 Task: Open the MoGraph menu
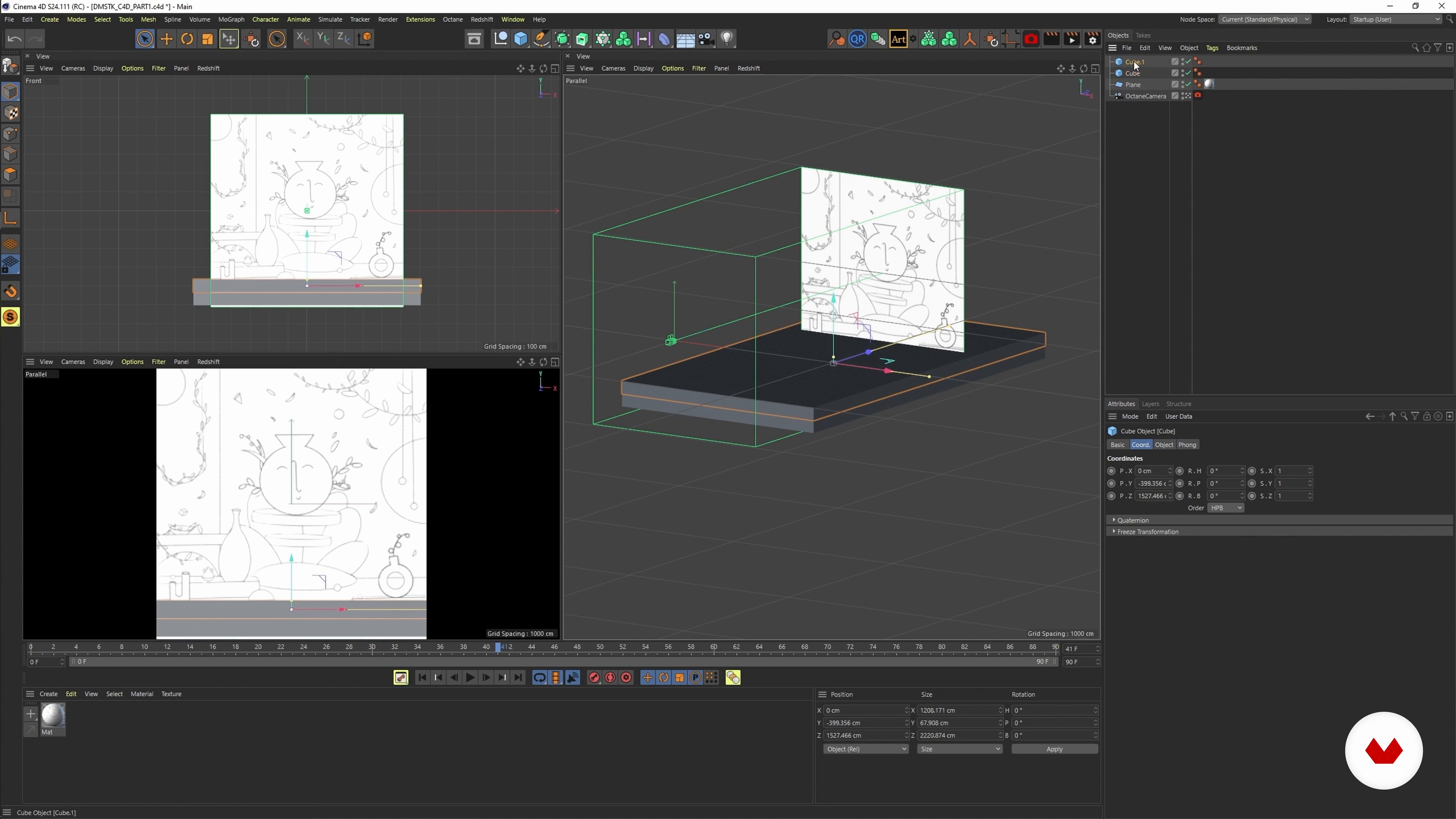point(231,20)
